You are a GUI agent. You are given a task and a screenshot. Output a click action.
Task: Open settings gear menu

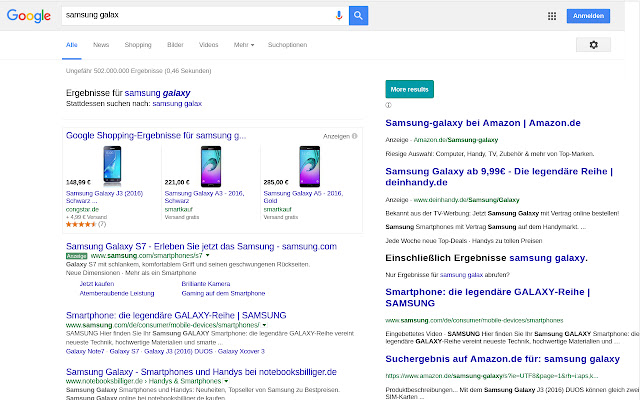[593, 45]
